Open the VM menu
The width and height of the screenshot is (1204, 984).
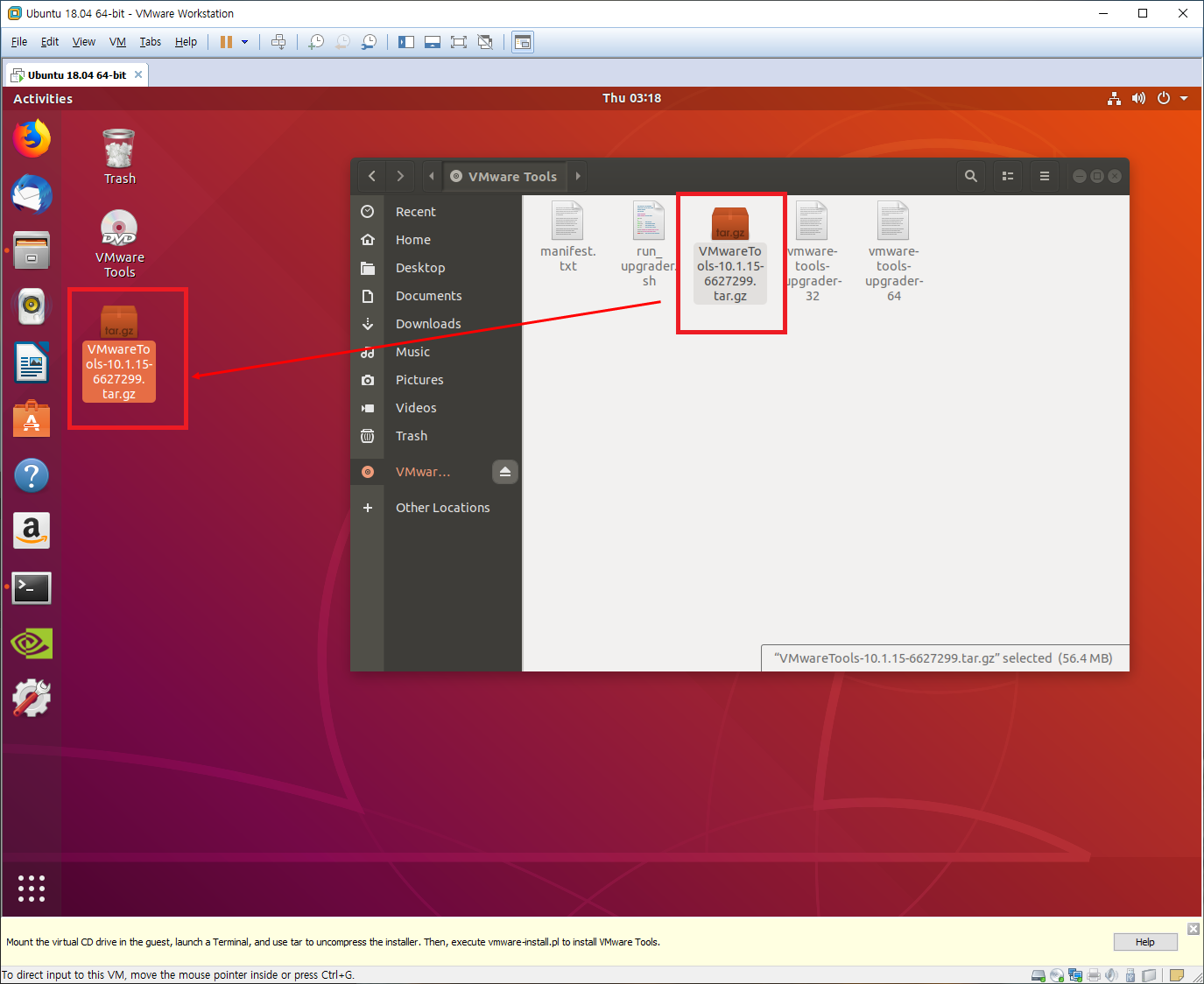pos(118,42)
